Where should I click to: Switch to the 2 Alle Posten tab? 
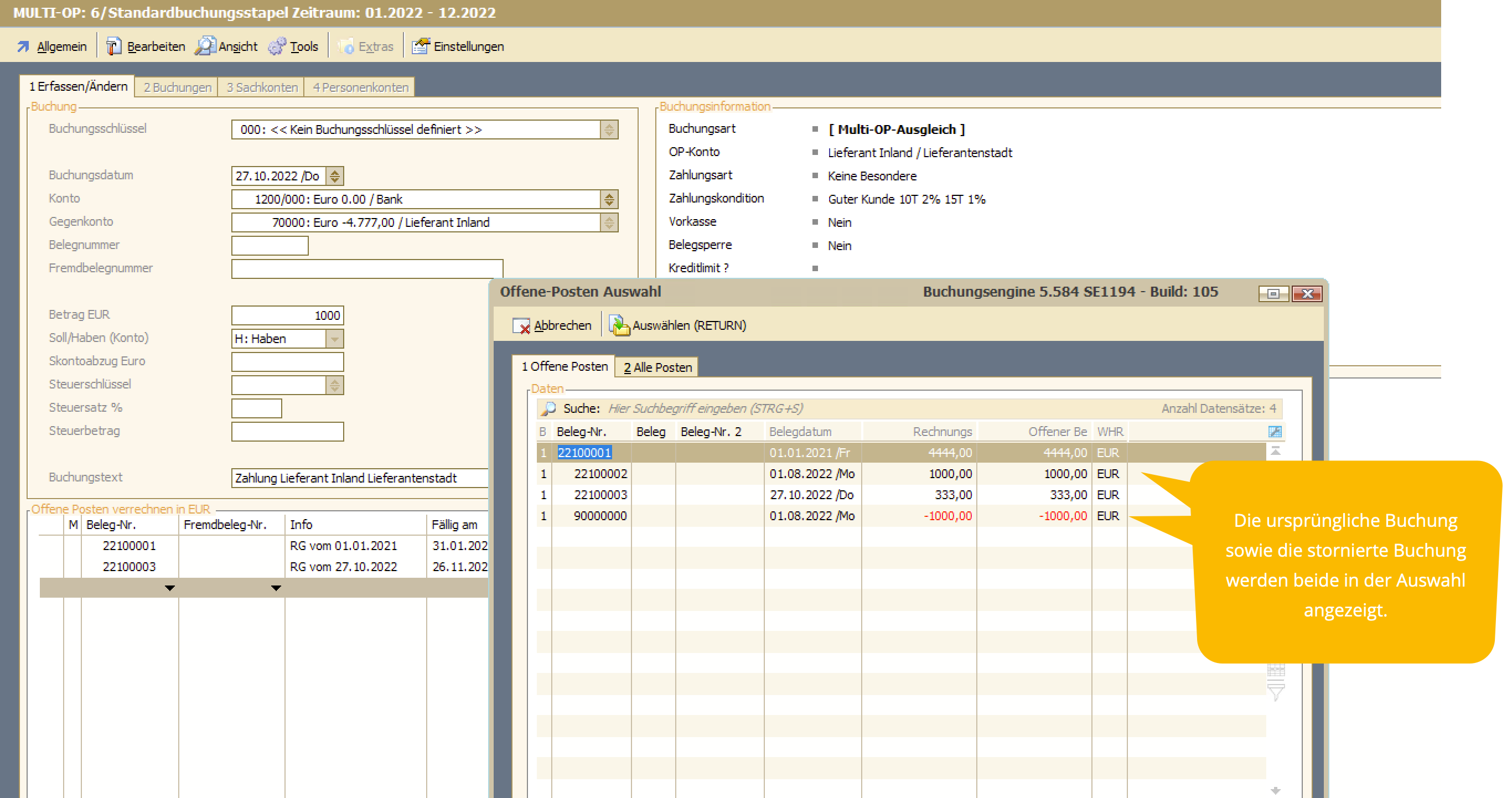(x=657, y=367)
